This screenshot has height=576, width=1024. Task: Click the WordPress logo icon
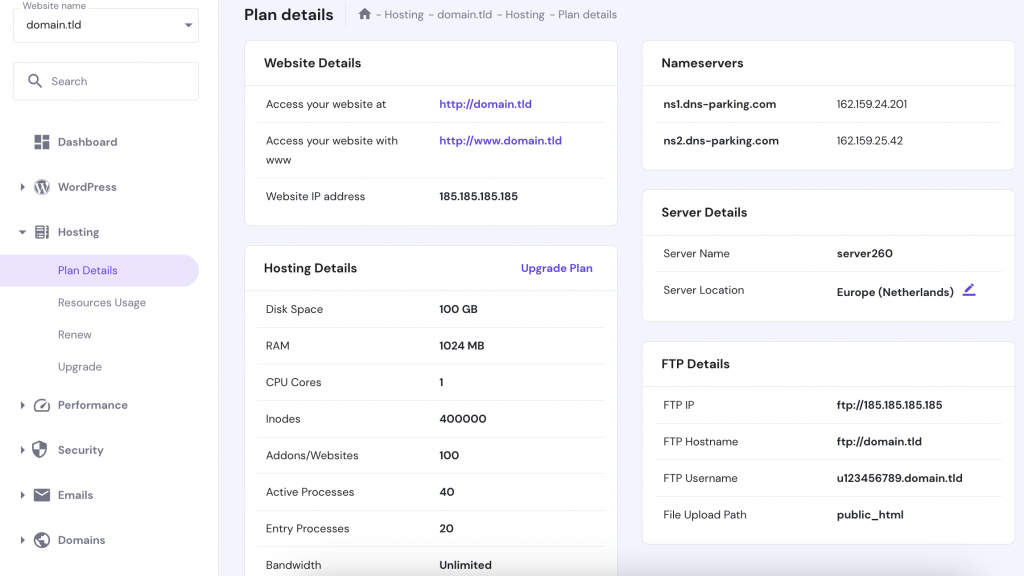(42, 187)
